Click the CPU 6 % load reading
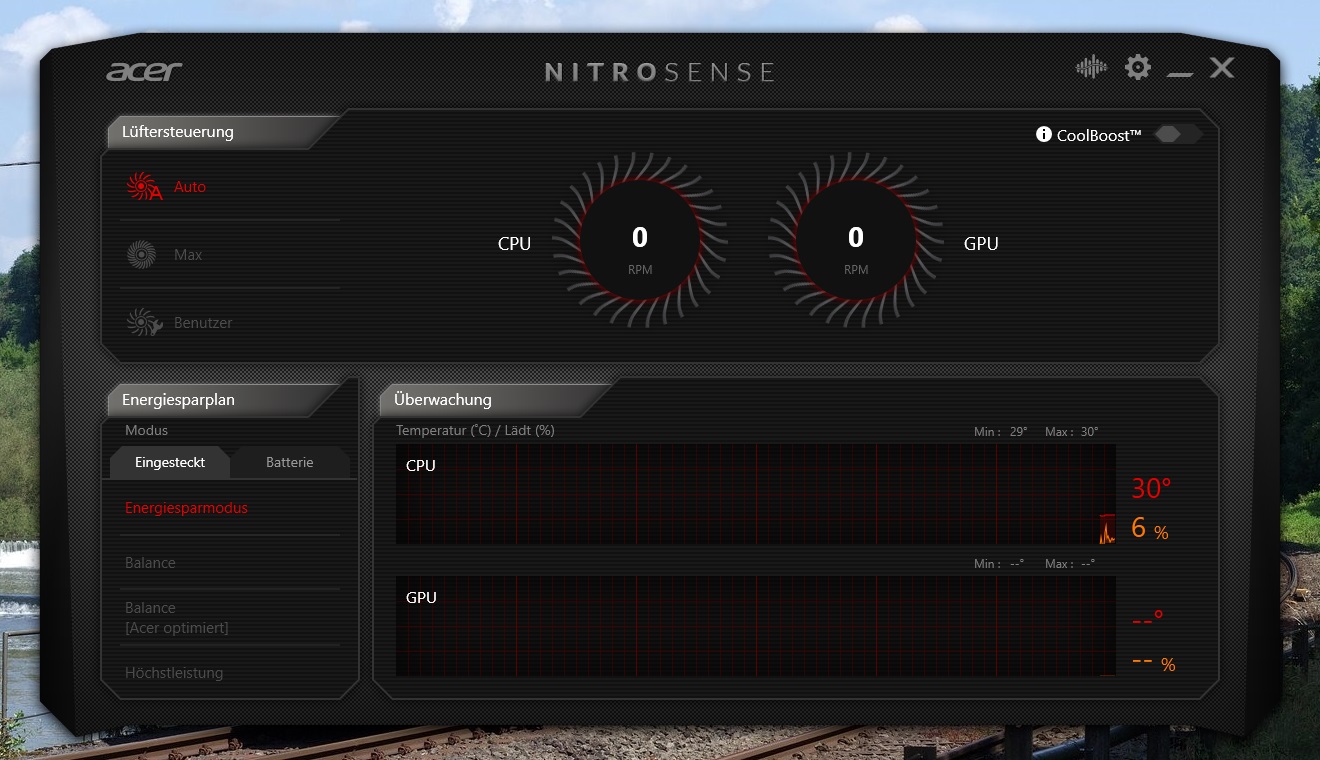The image size is (1320, 760). coord(1150,529)
